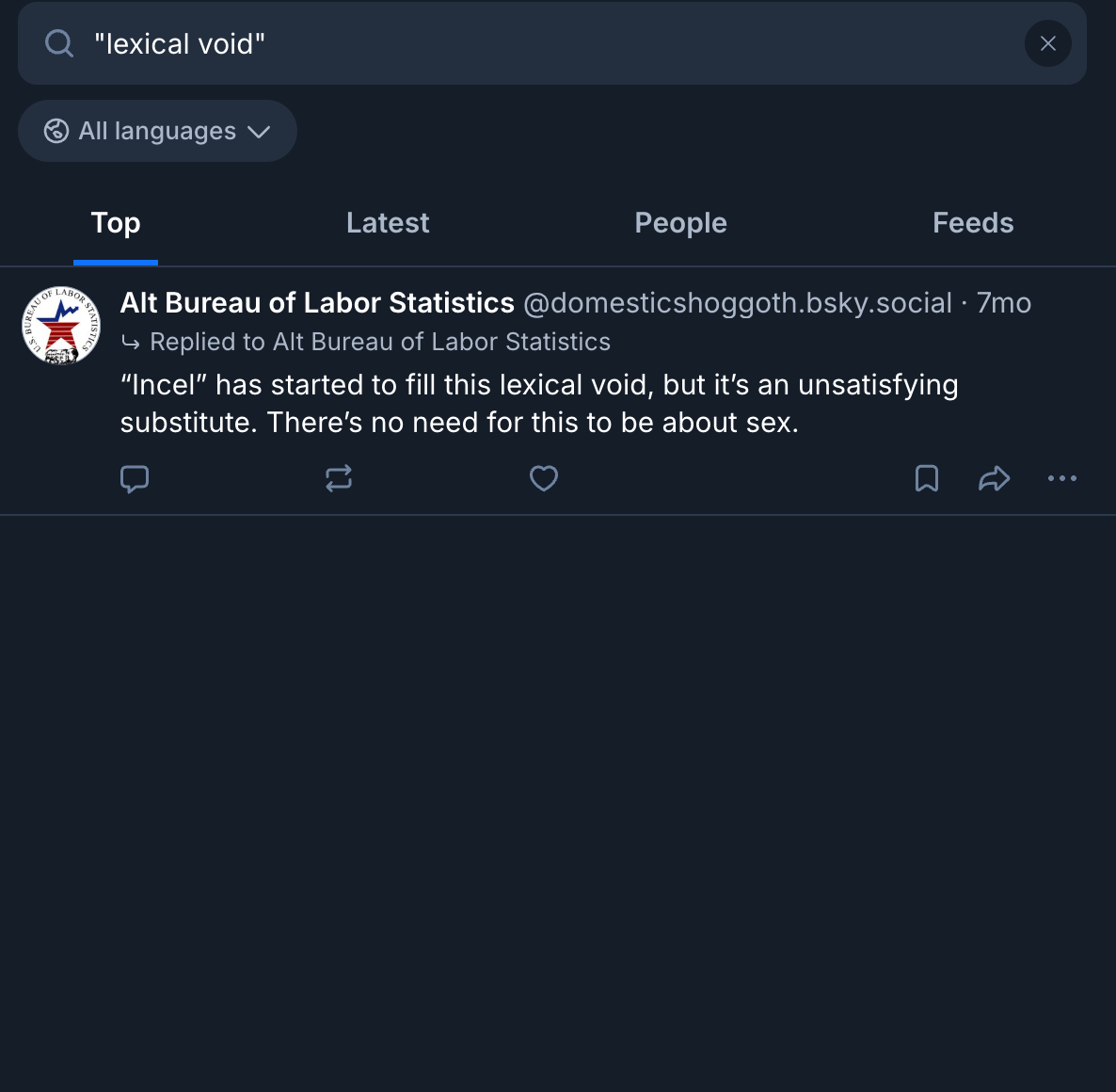Viewport: 1116px width, 1092px height.
Task: Share the post via arrow icon
Action: 994,479
